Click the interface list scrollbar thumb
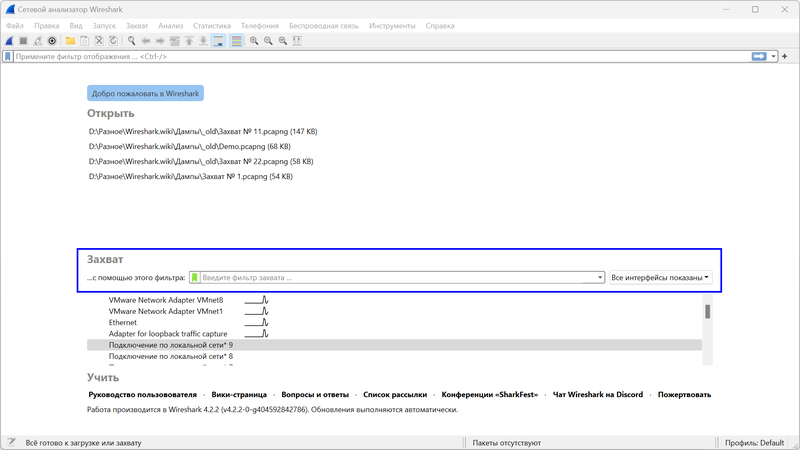This screenshot has width=800, height=450. tap(708, 311)
